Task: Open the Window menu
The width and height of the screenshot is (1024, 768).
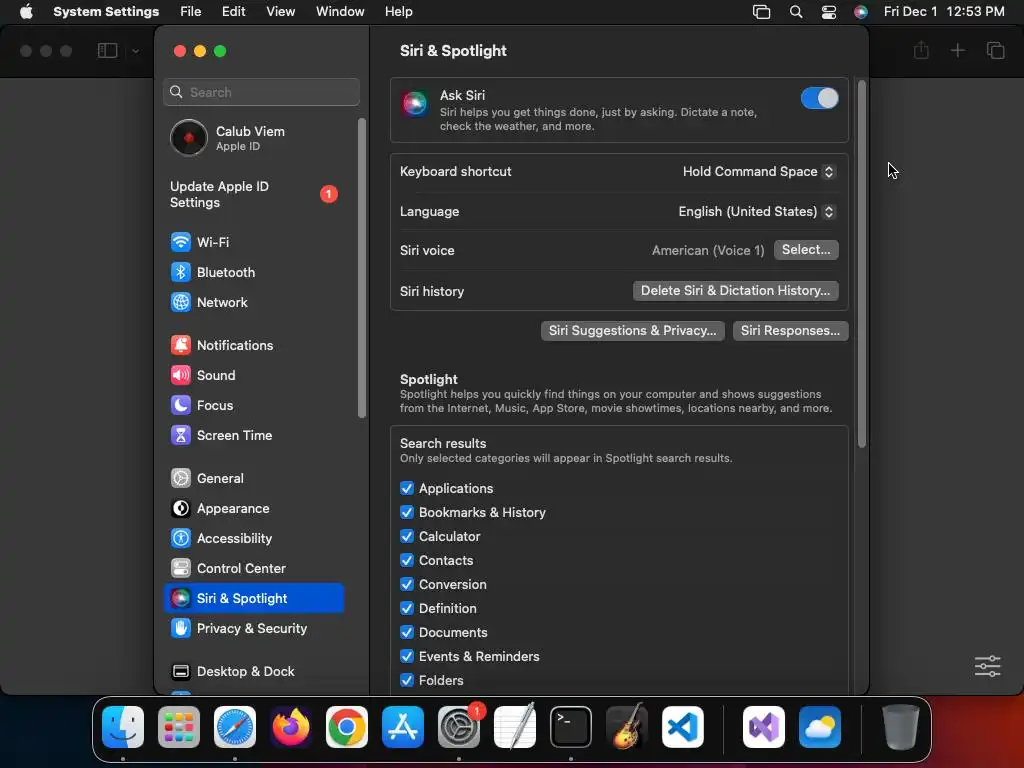Action: [340, 12]
